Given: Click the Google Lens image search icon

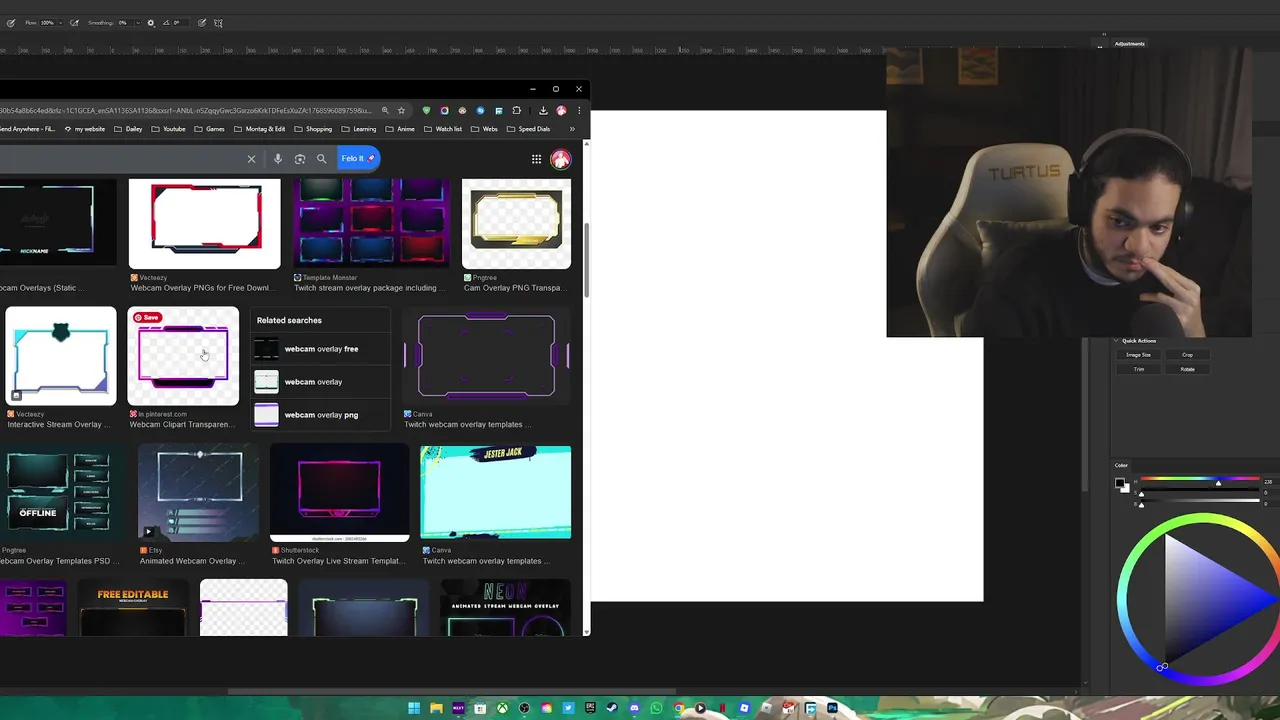Looking at the screenshot, I should [x=300, y=159].
